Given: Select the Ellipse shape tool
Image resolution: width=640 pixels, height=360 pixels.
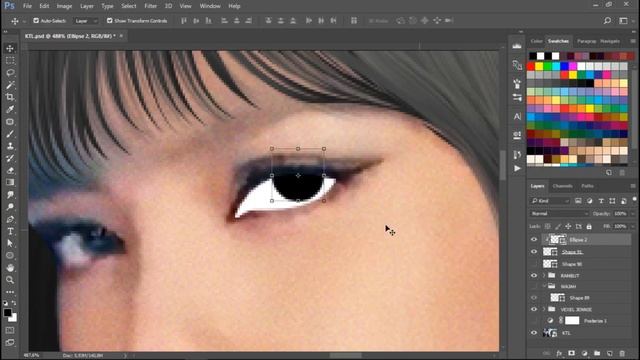Looking at the screenshot, I should (10, 256).
